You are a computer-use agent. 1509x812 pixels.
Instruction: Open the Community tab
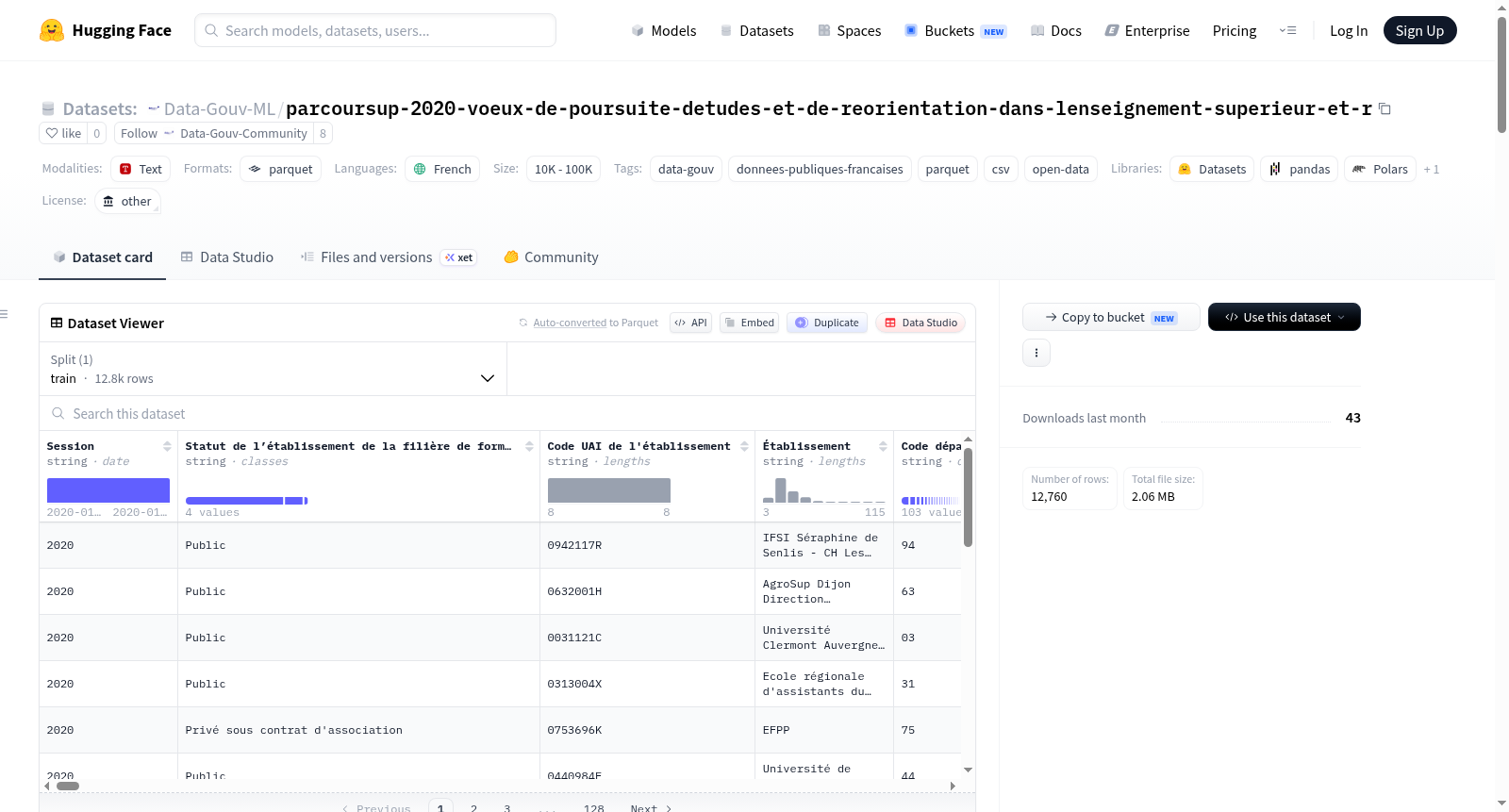pos(551,257)
